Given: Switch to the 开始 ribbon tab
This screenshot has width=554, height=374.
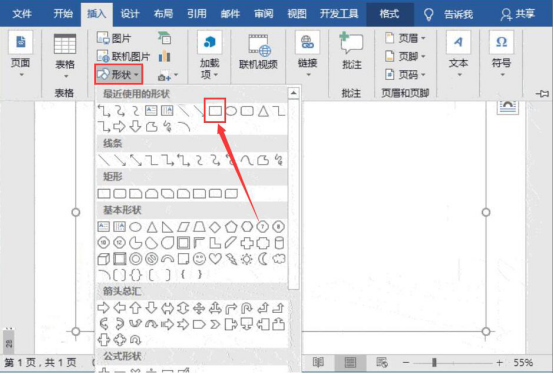Looking at the screenshot, I should (x=63, y=14).
